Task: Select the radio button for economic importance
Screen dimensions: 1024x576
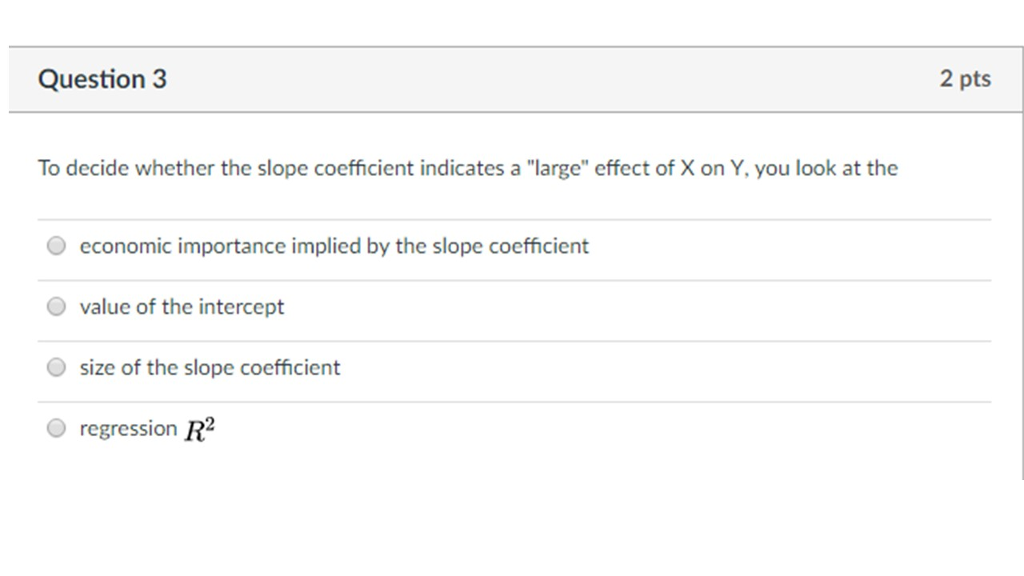Action: tap(56, 244)
